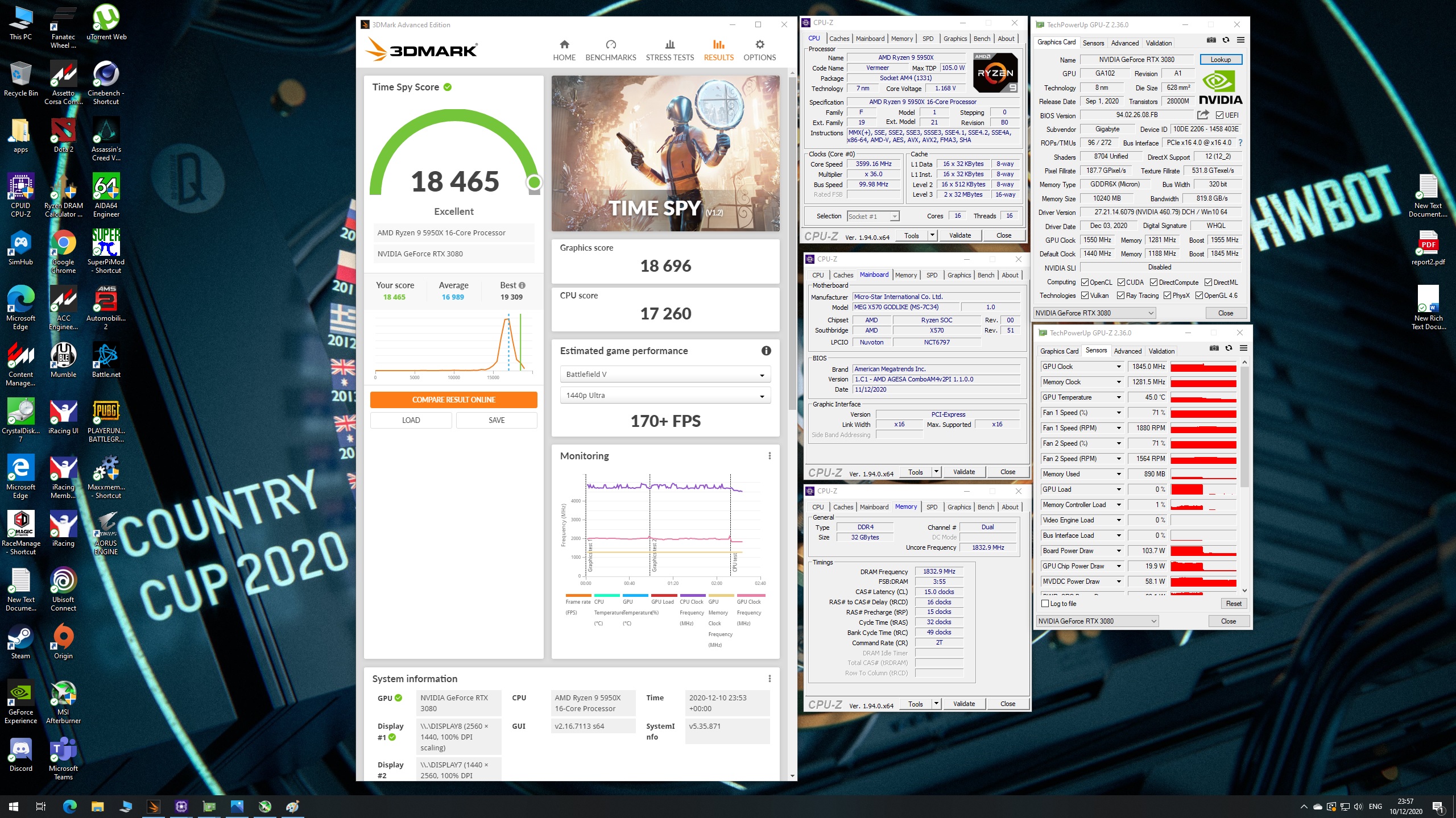Click the GPU-Z Lookup button
The image size is (1456, 818).
pyautogui.click(x=1221, y=60)
